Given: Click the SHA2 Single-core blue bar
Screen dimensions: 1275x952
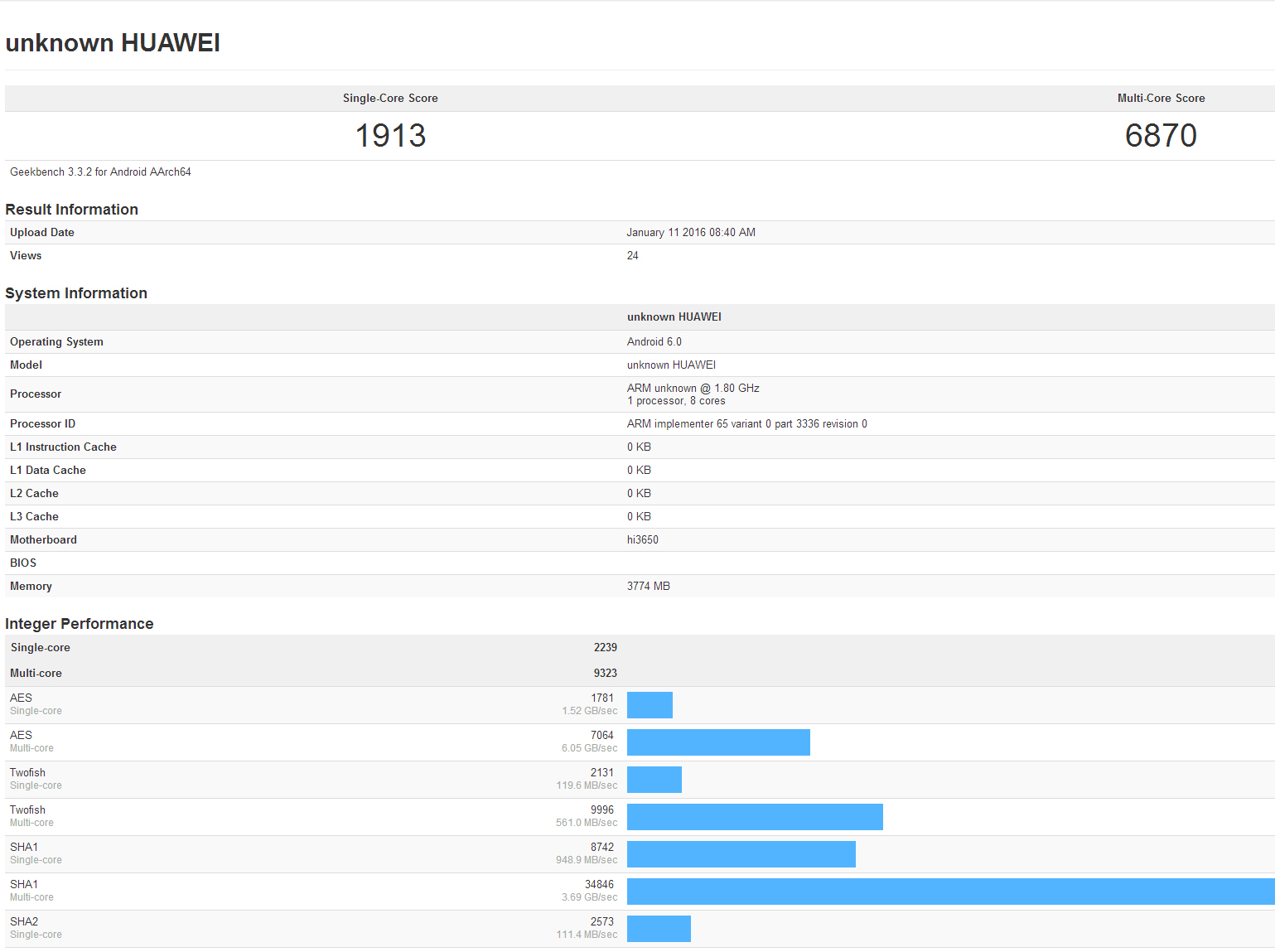Looking at the screenshot, I should pos(659,929).
